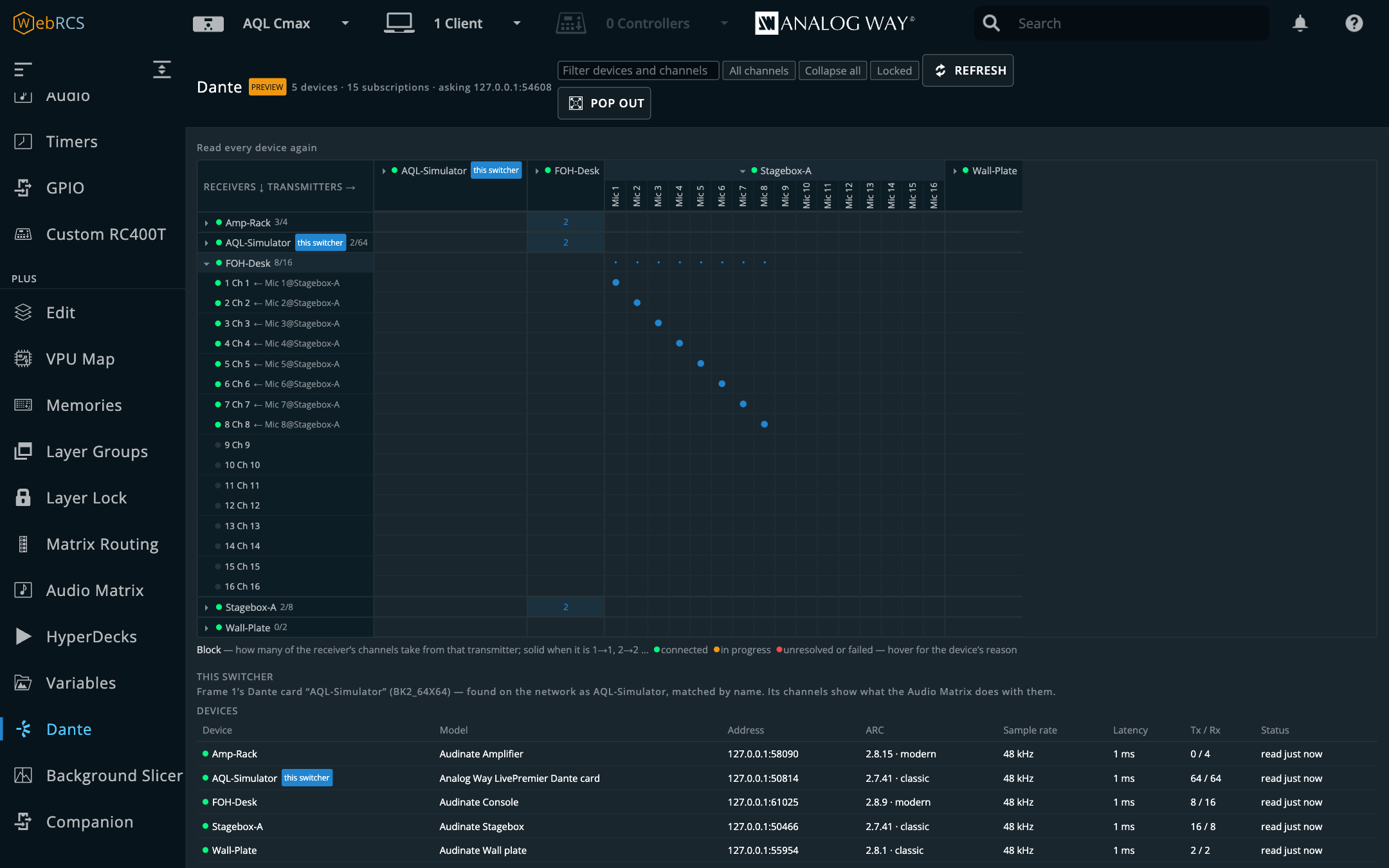Open the HyperDecks play icon page
The height and width of the screenshot is (868, 1389).
tap(23, 637)
